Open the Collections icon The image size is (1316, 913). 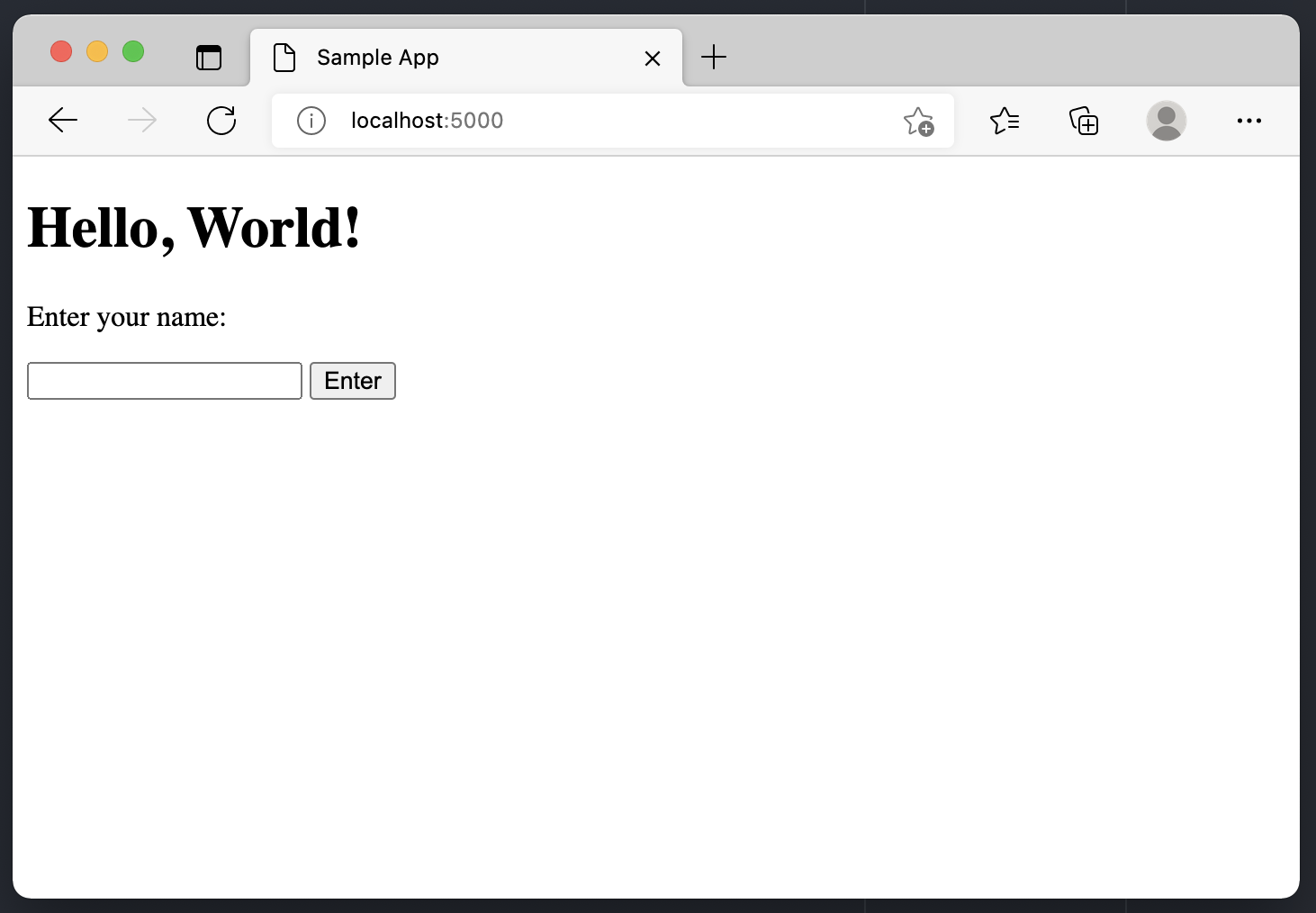tap(1084, 121)
